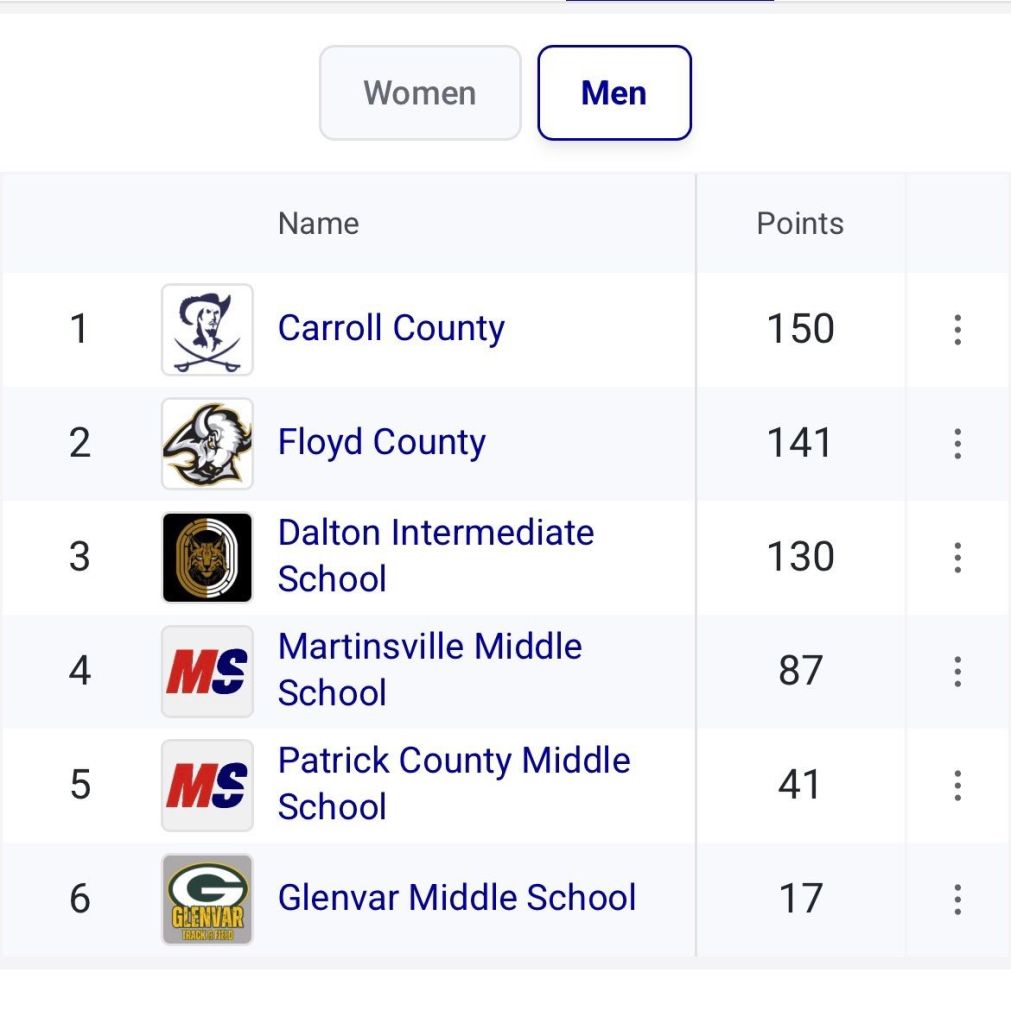Click the Carroll County cavalier logo

pos(207,329)
